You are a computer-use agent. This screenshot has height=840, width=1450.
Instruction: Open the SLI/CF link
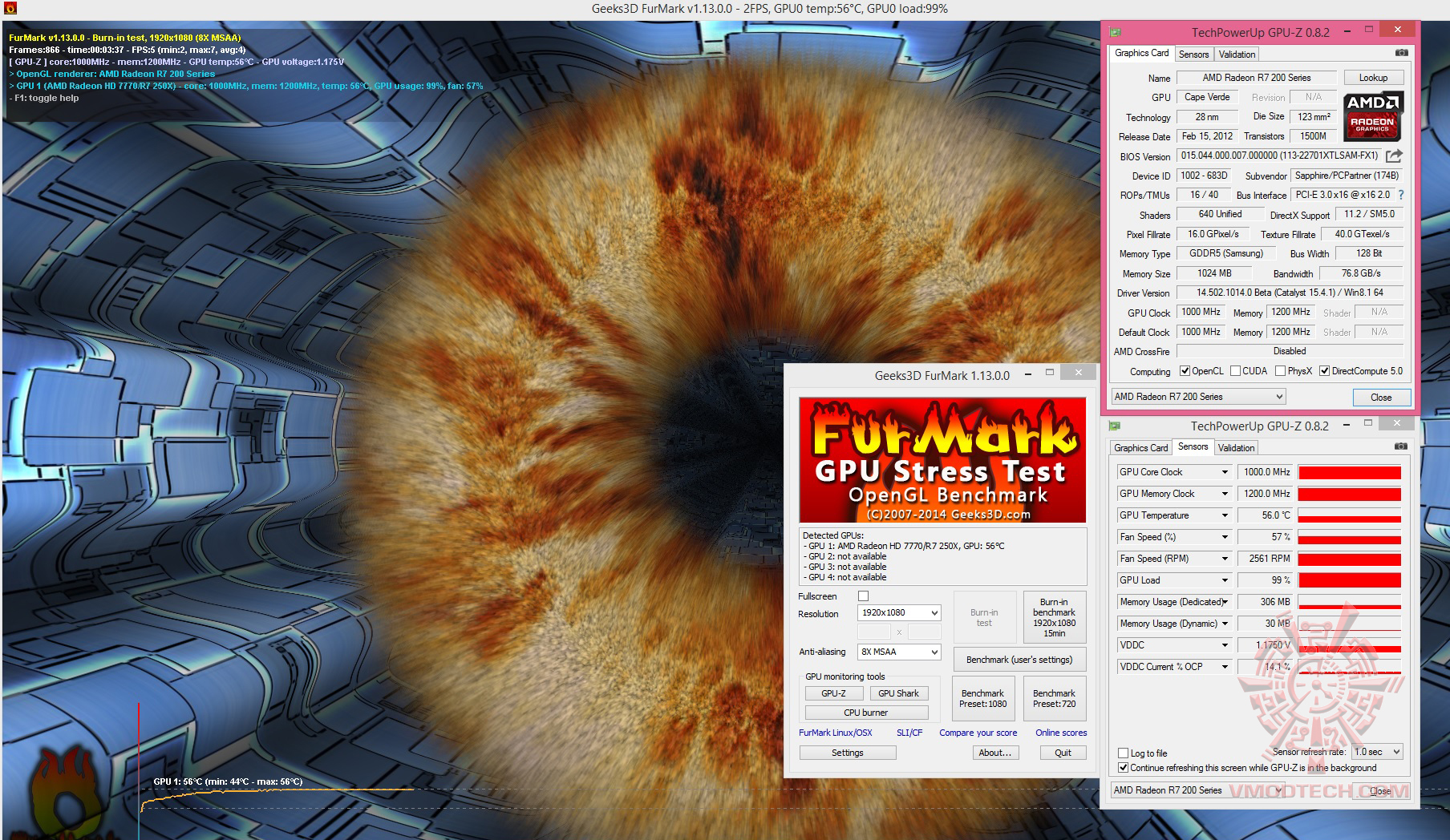[909, 733]
